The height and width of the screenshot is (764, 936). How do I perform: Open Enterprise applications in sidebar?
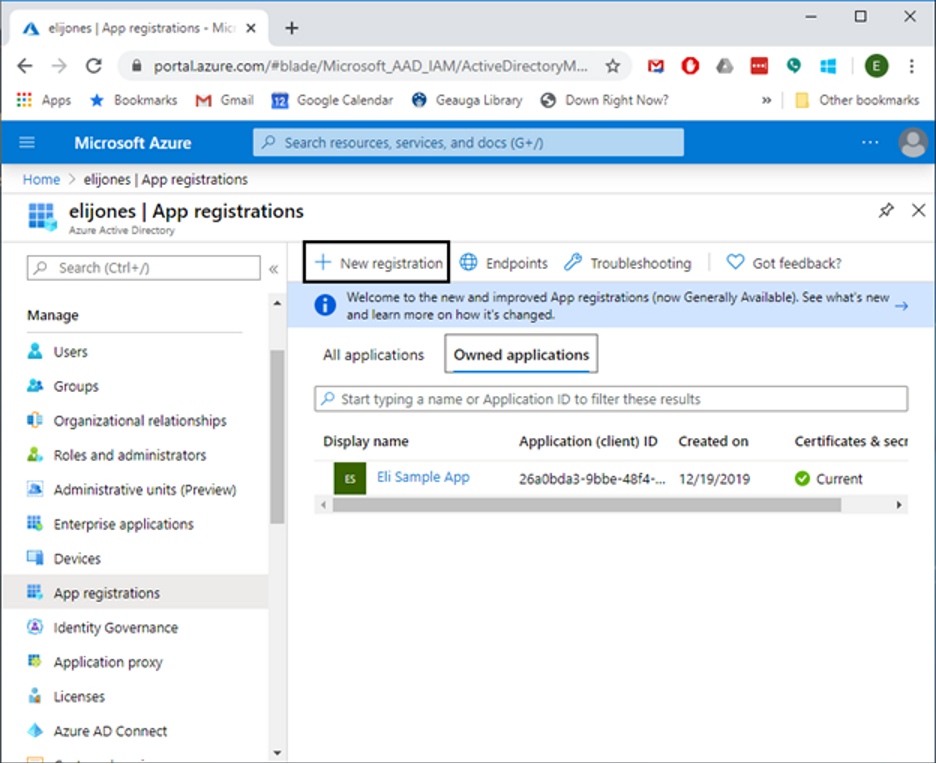pyautogui.click(x=123, y=524)
